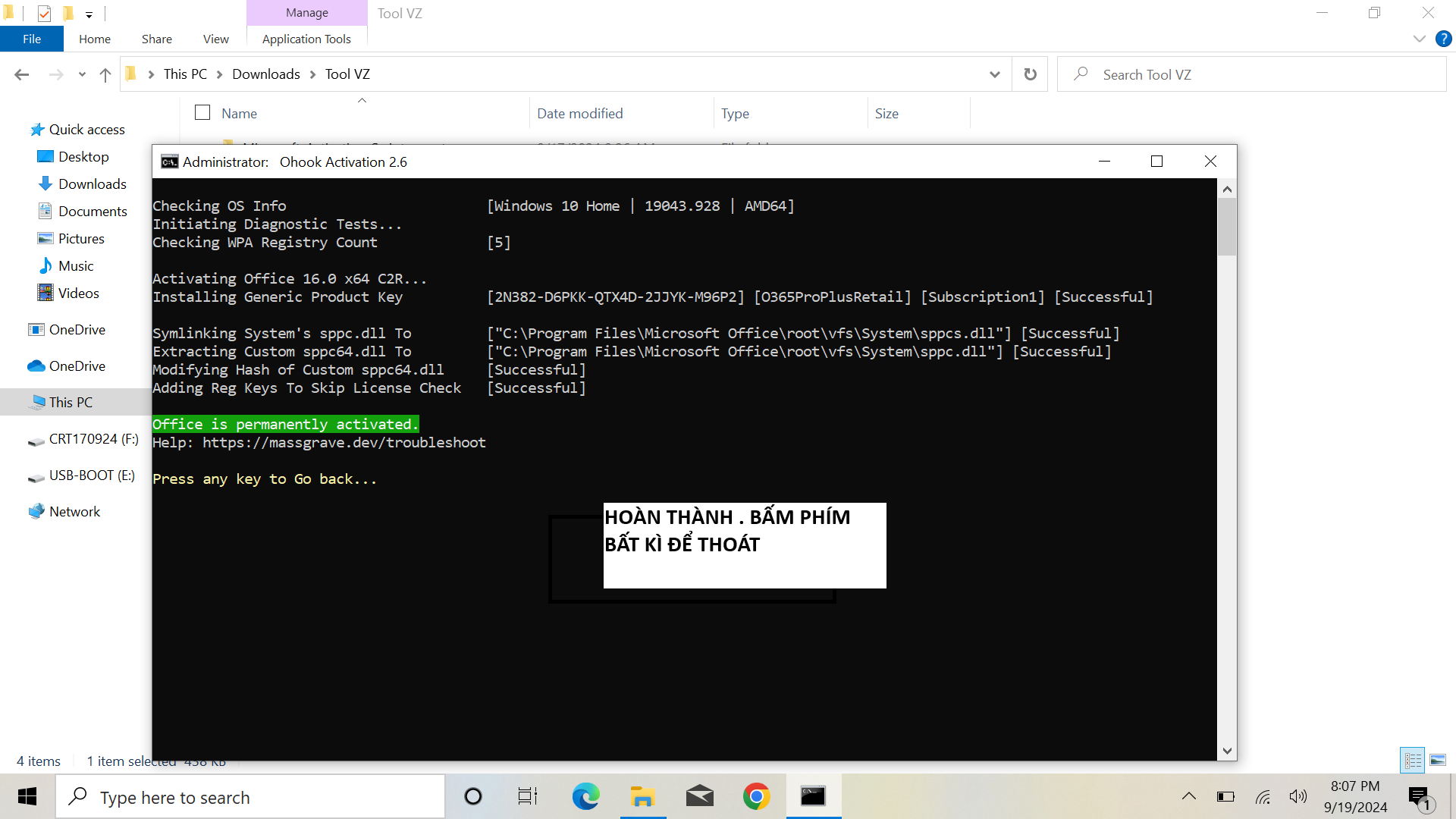Open Wi-Fi network tray icon
1456x819 pixels.
(x=1263, y=796)
